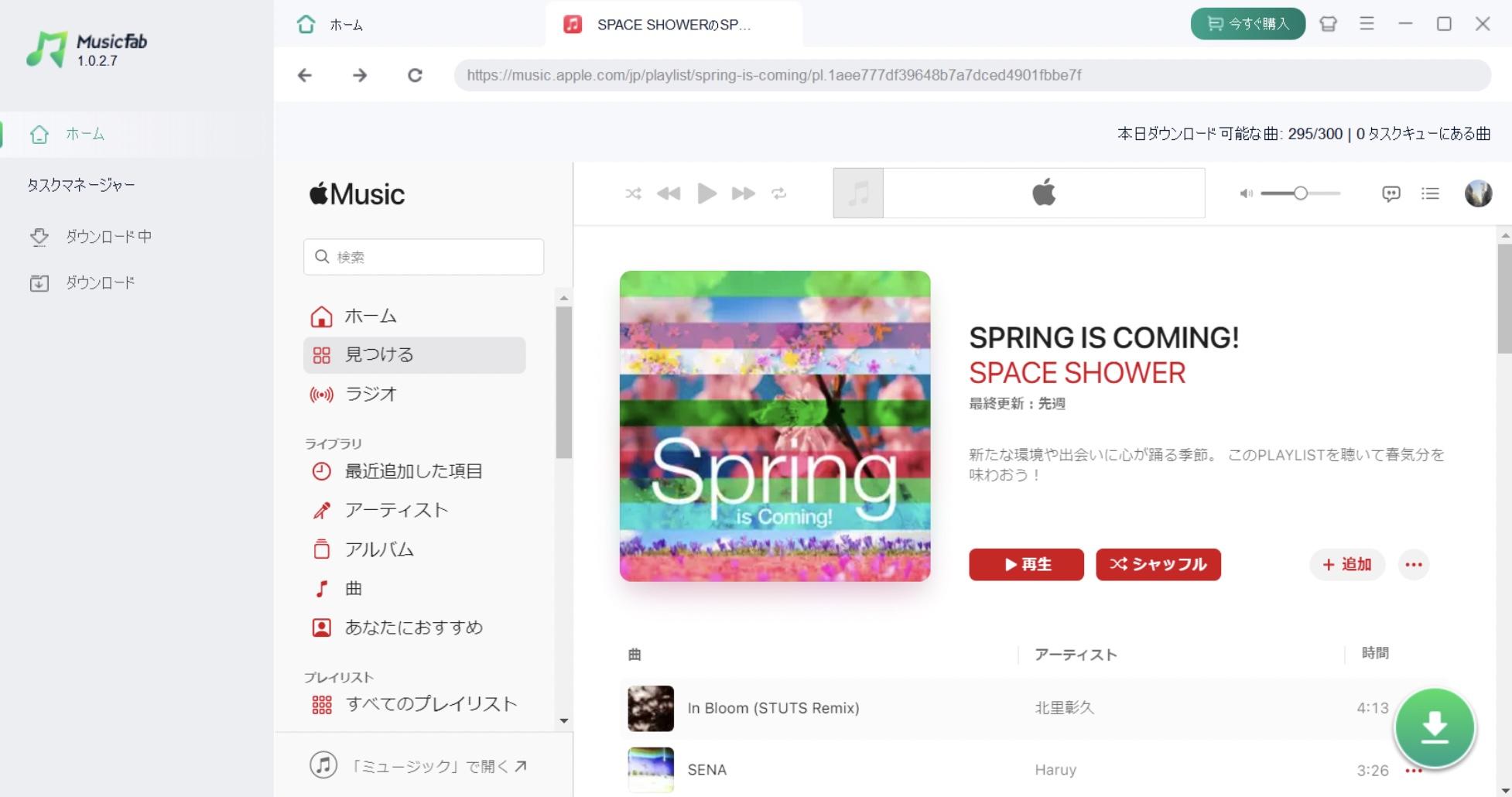Screen dimensions: 1512x797
Task: Click the red シャッフル button
Action: pyautogui.click(x=1158, y=565)
